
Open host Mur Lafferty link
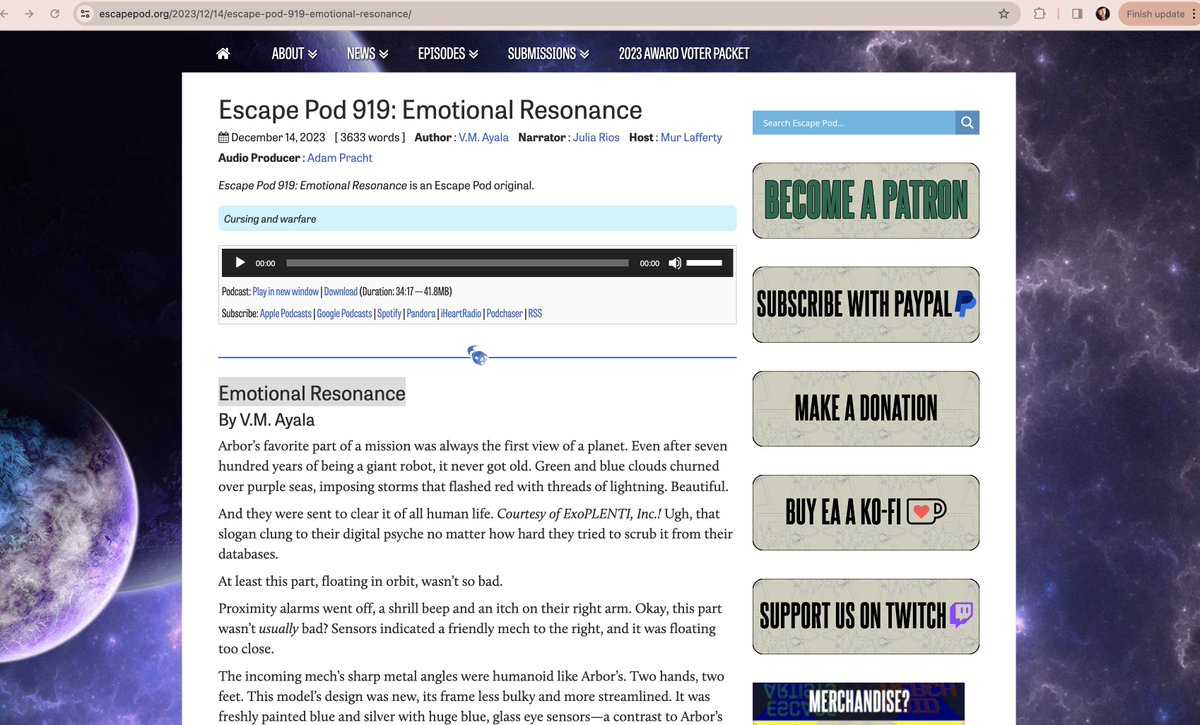coord(689,137)
